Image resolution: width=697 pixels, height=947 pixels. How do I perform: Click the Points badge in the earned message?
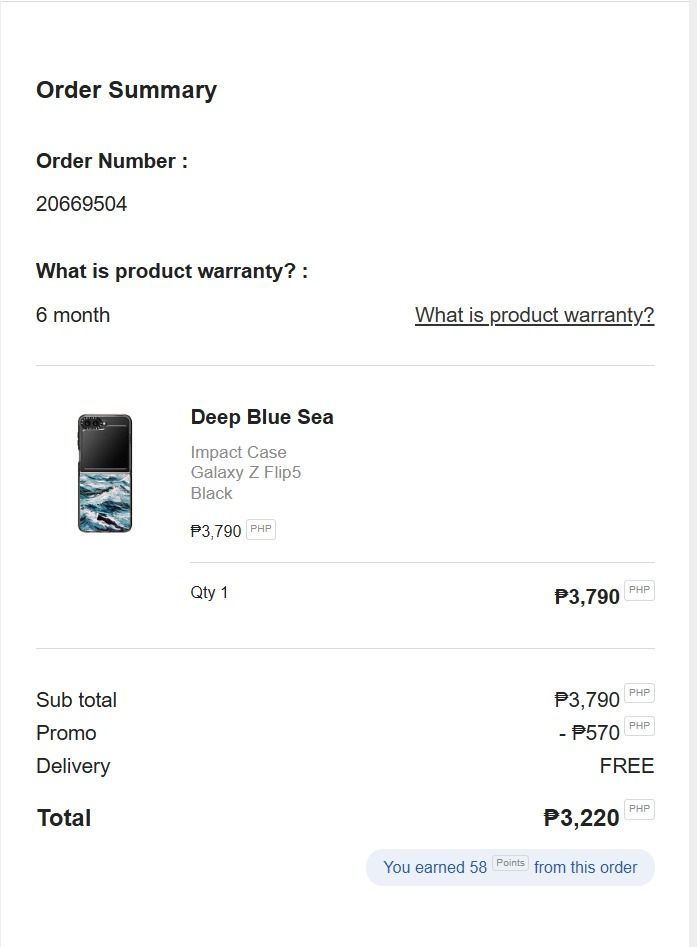(x=510, y=863)
